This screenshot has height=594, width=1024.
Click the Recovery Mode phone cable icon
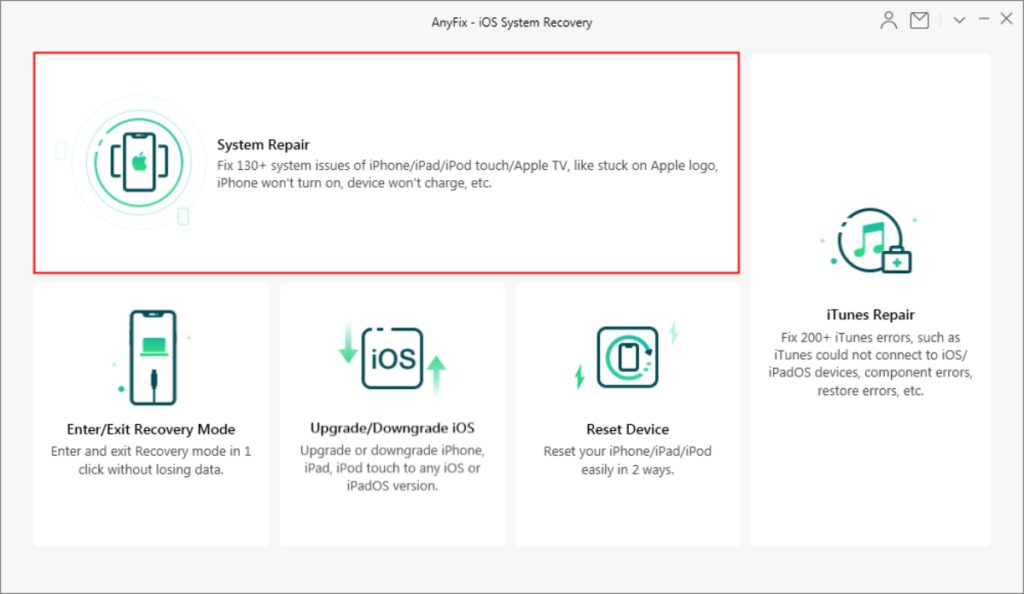pyautogui.click(x=152, y=357)
